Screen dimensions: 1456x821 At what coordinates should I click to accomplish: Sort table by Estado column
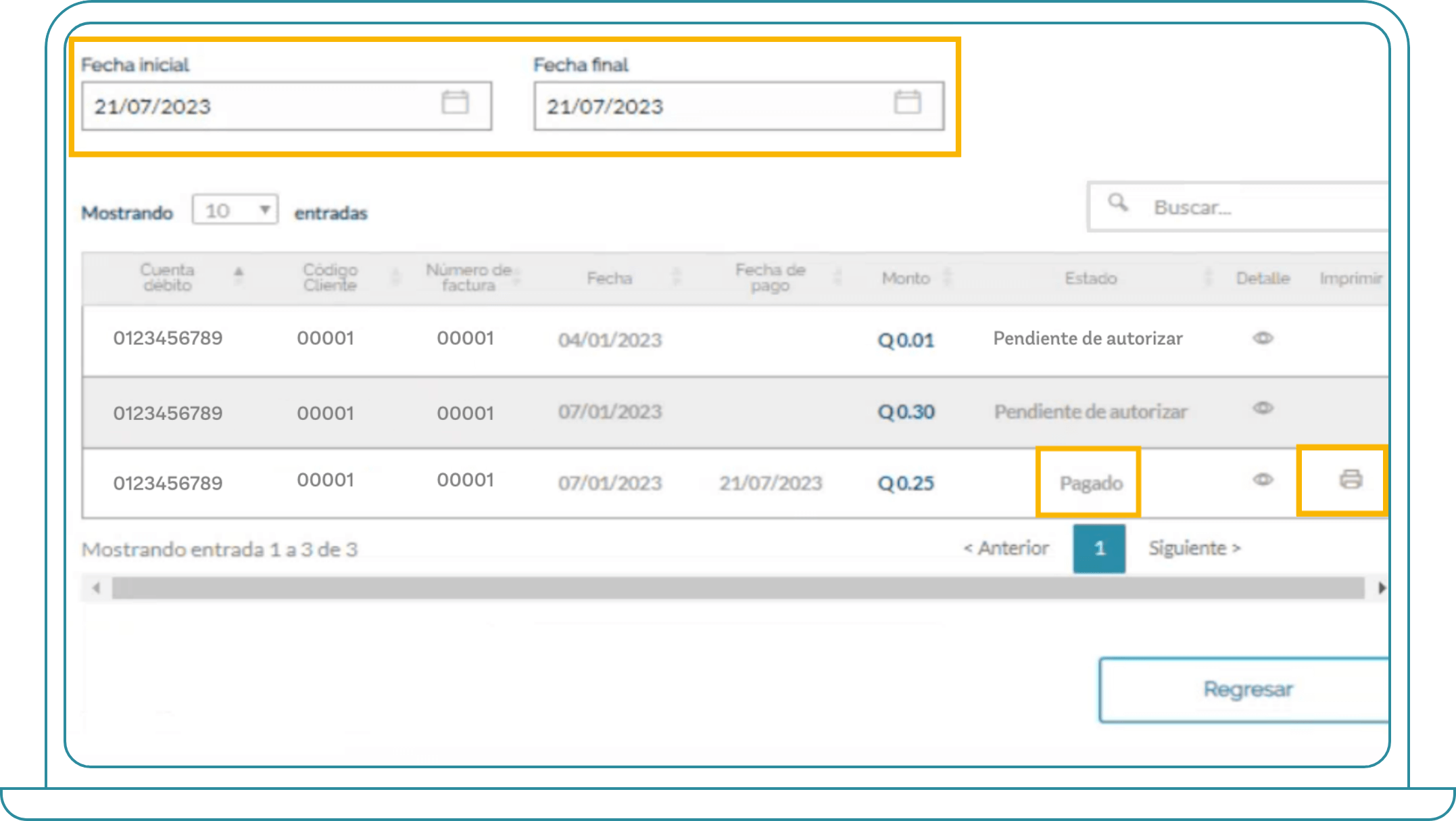1090,278
